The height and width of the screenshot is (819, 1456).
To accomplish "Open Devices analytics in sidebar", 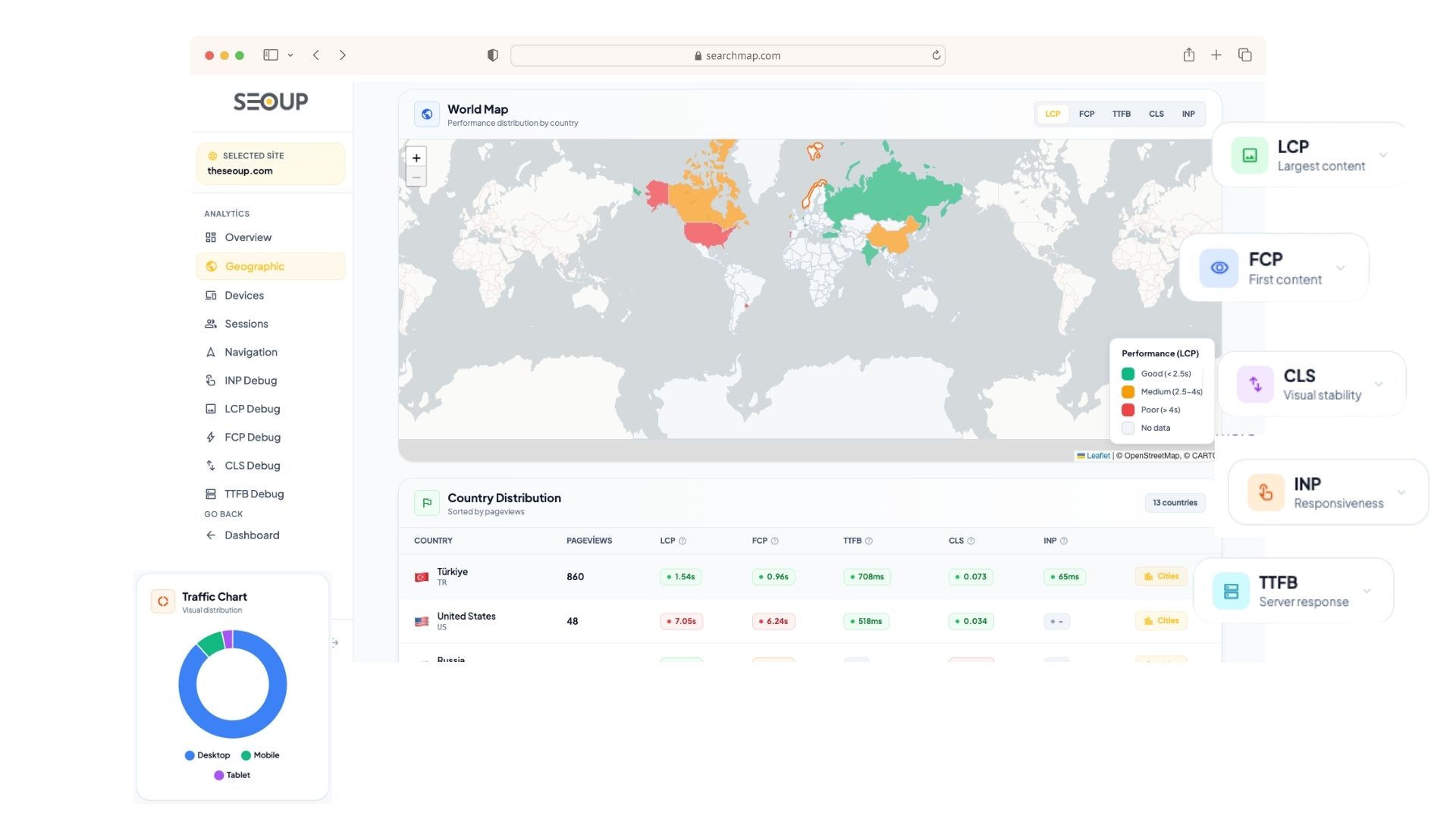I will pyautogui.click(x=243, y=296).
